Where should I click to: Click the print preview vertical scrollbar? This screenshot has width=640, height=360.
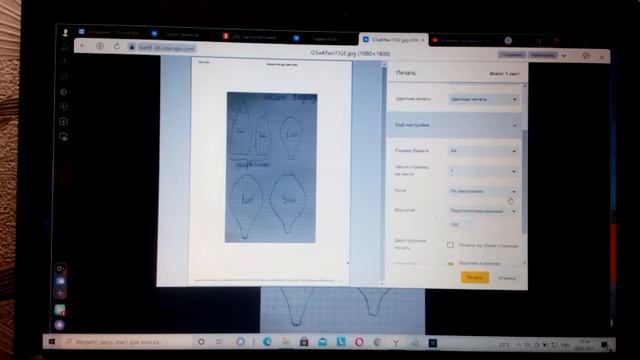(x=384, y=173)
